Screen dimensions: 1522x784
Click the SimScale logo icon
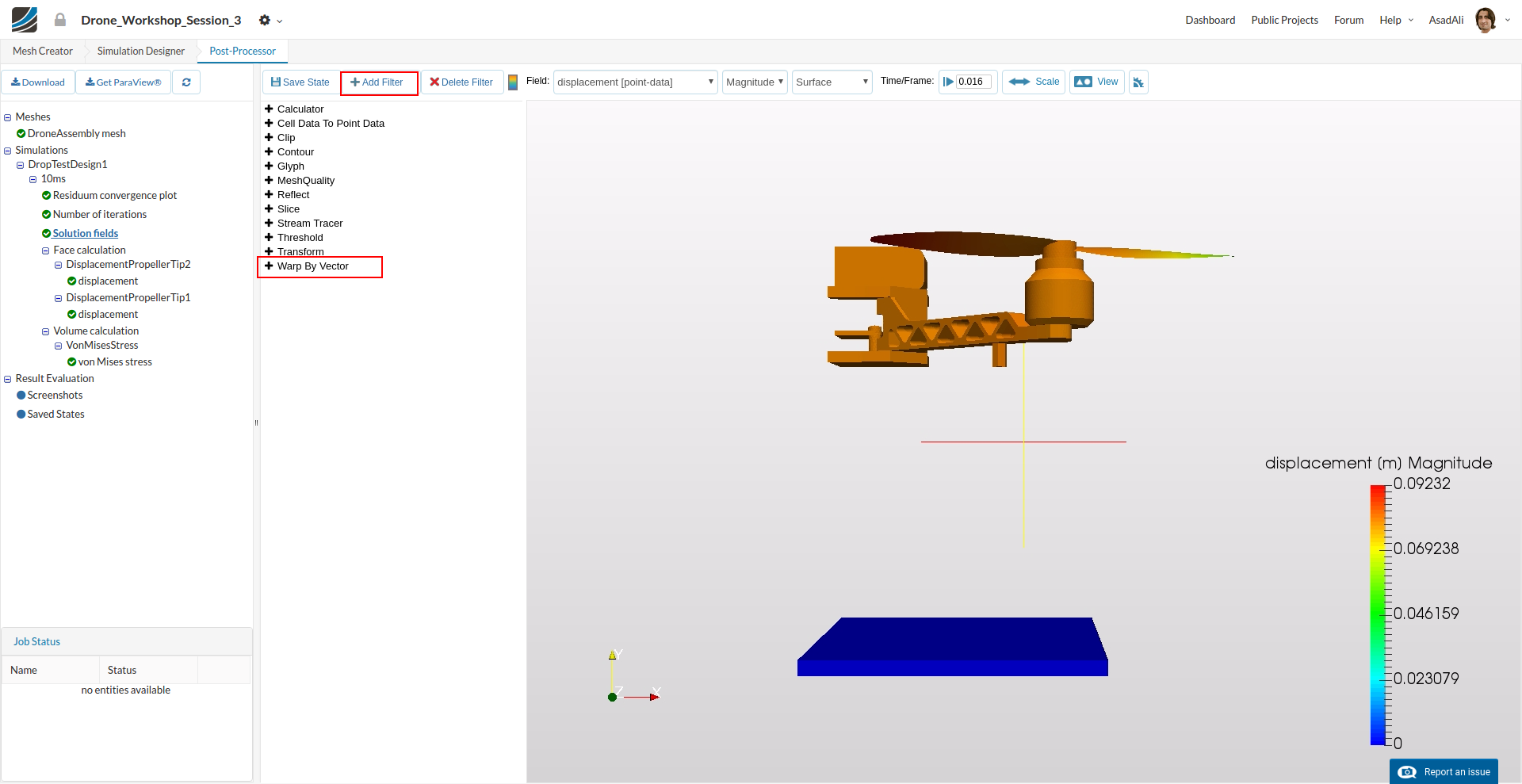coord(25,20)
